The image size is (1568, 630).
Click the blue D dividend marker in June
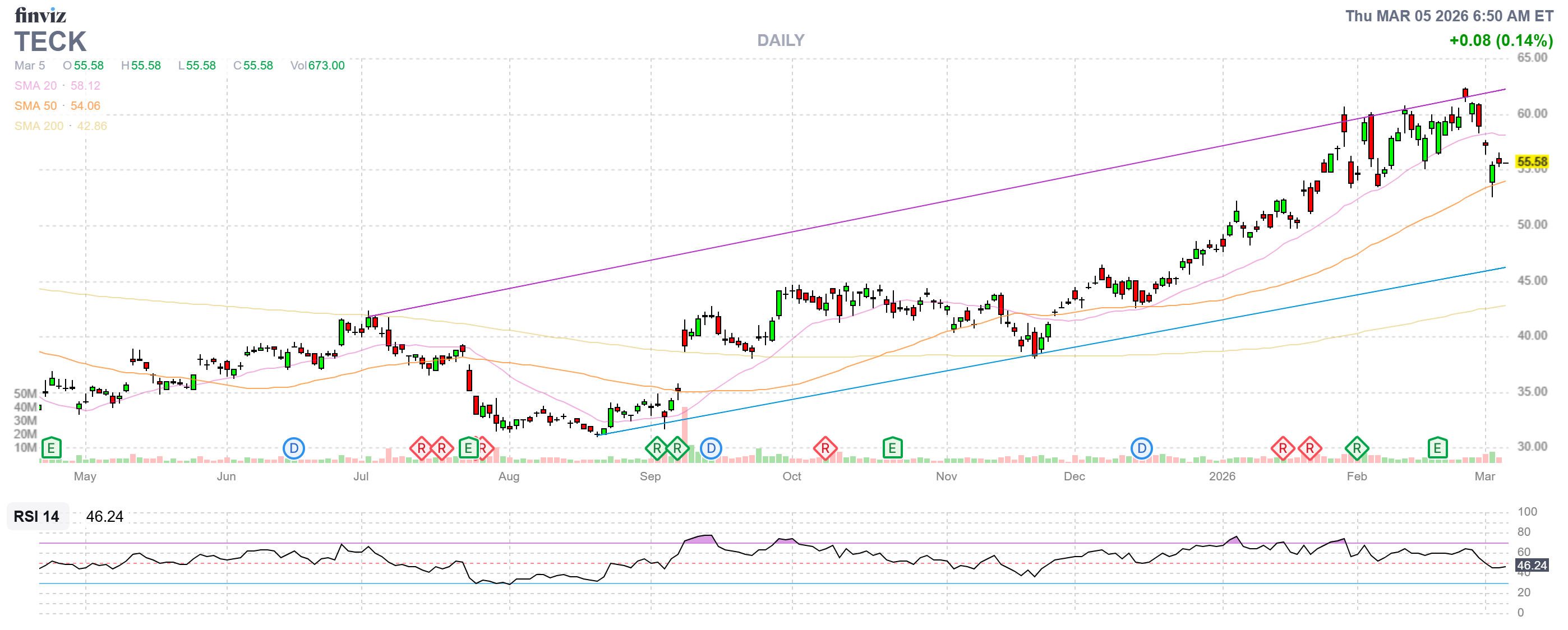[293, 449]
